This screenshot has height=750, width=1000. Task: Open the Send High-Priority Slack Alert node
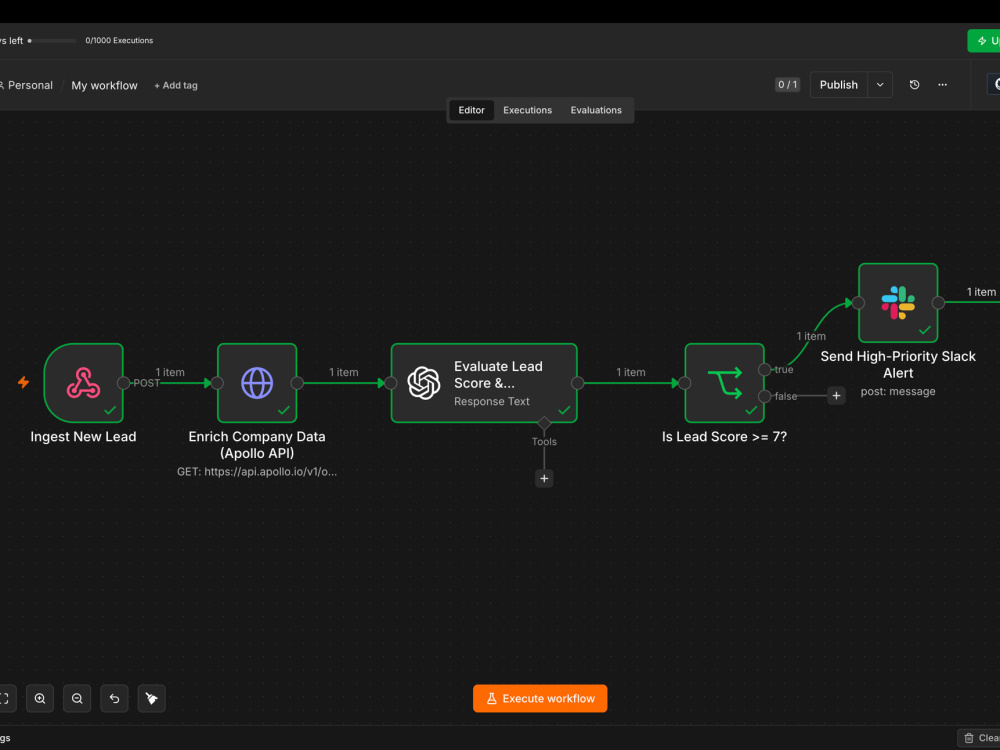point(898,302)
